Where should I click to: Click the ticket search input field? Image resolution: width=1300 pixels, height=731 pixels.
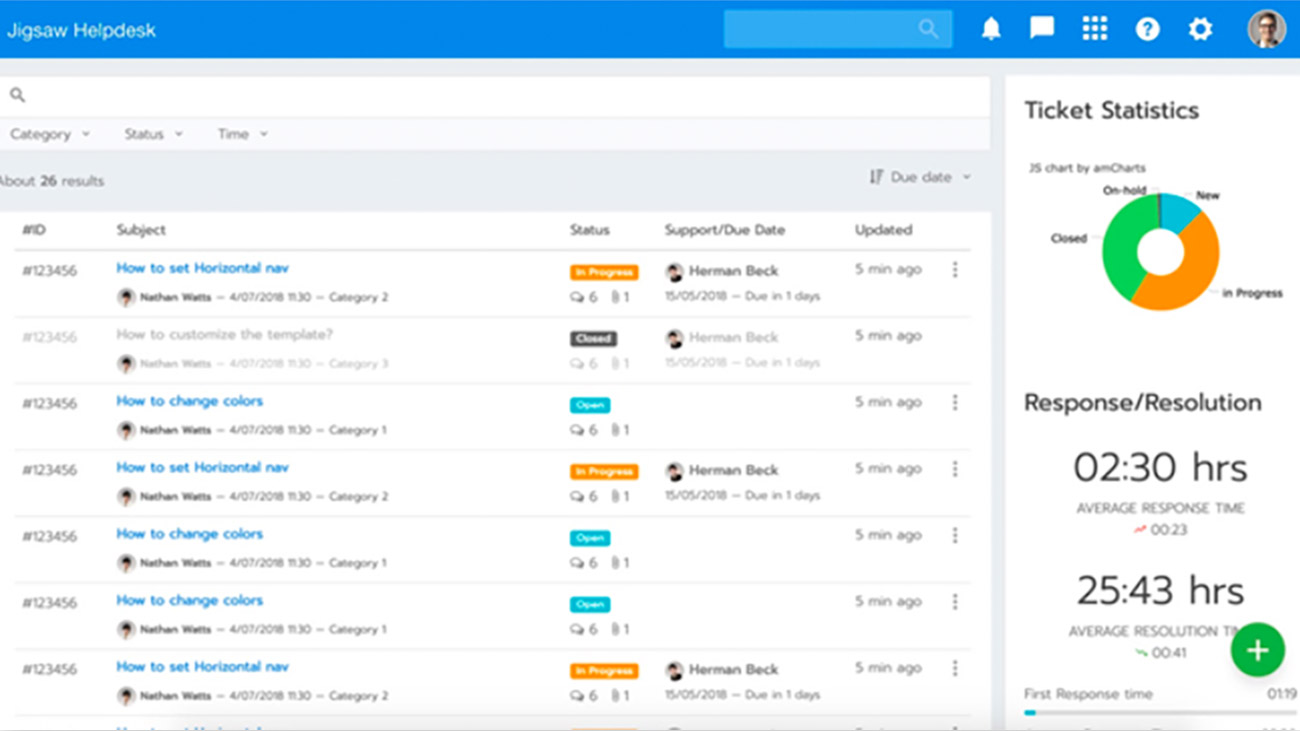point(500,96)
